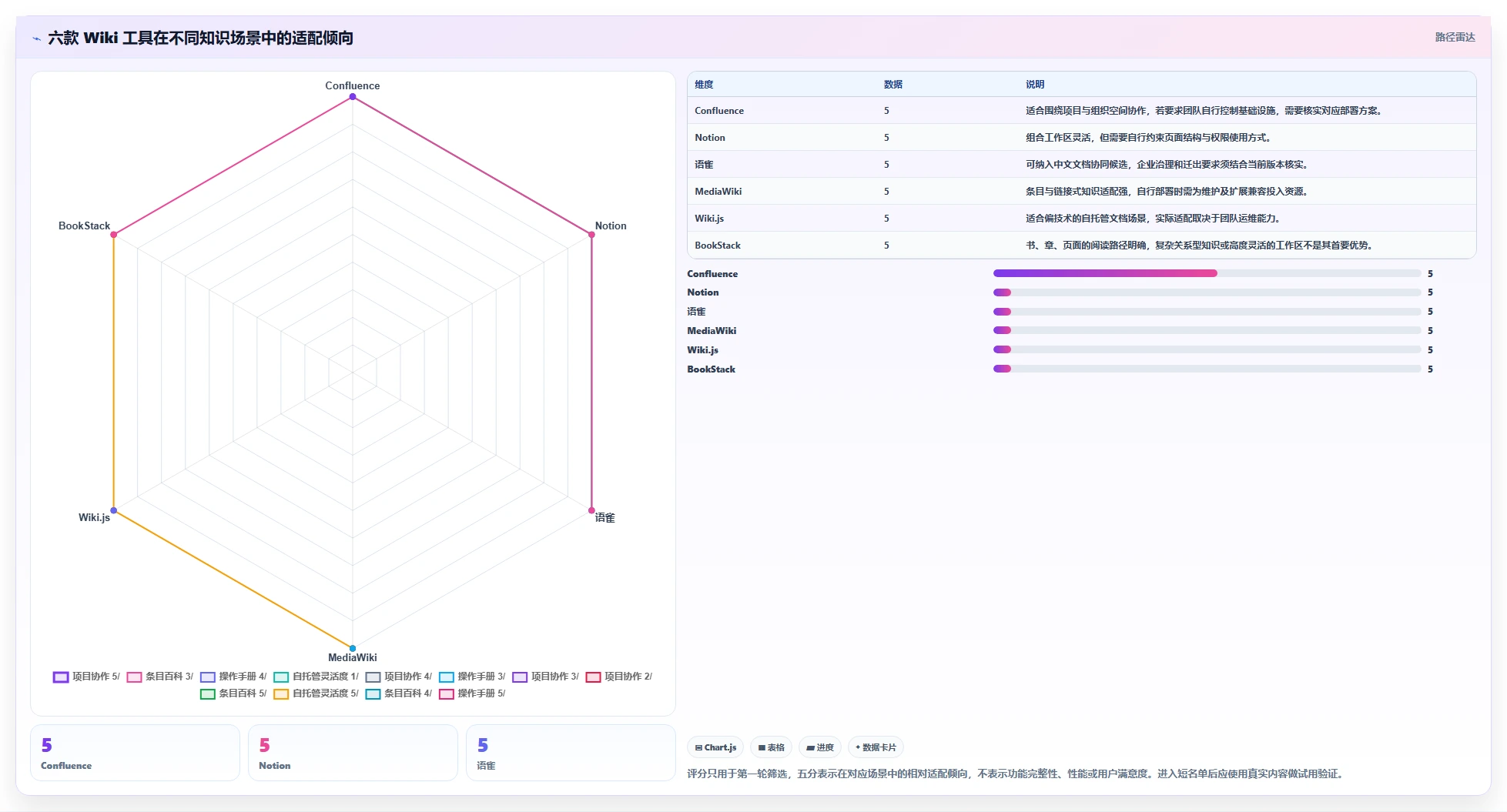Screen dimensions: 1507x812
Task: Open the Confluence score card
Action: [135, 753]
